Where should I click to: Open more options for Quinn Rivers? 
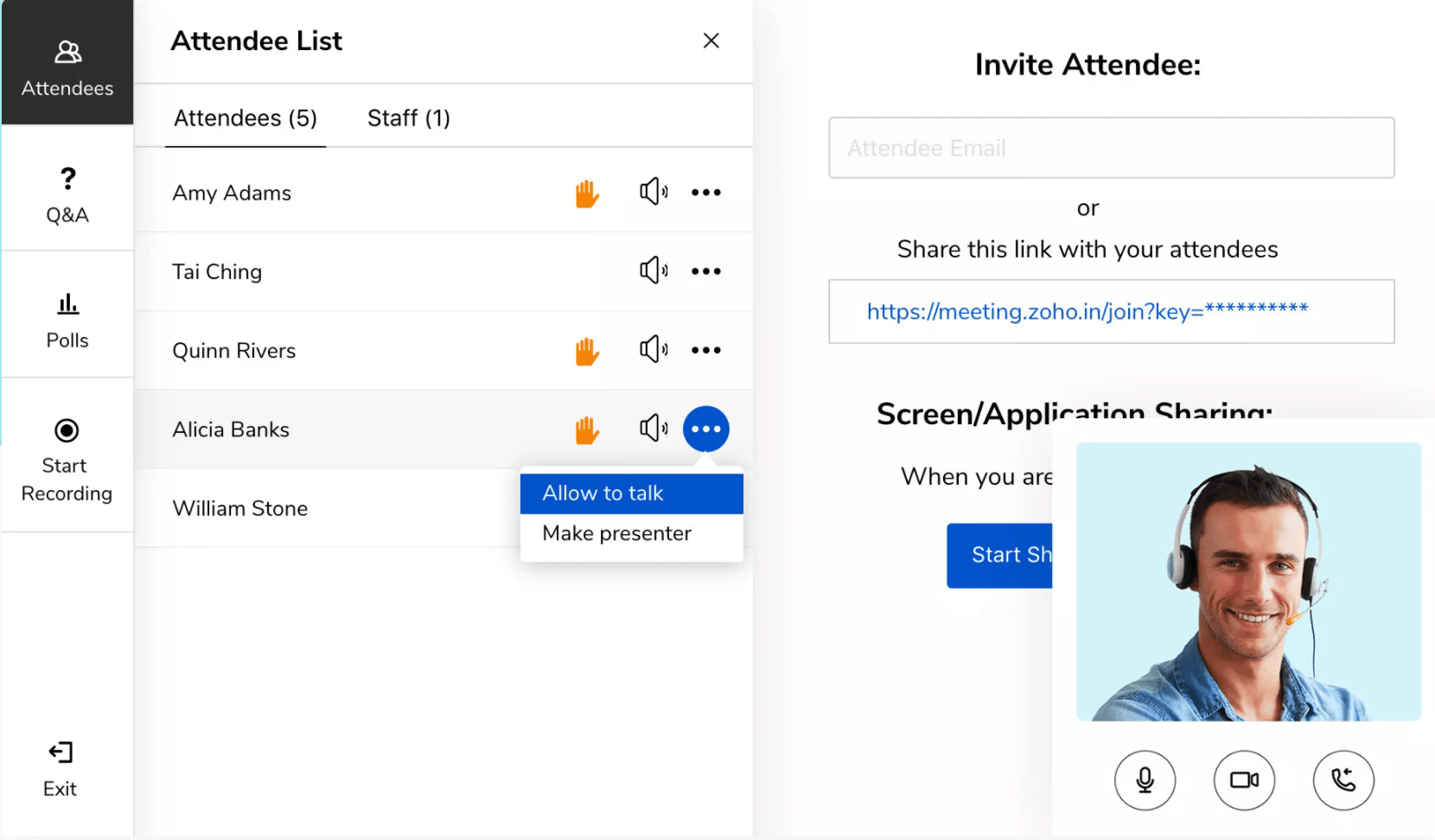[706, 350]
